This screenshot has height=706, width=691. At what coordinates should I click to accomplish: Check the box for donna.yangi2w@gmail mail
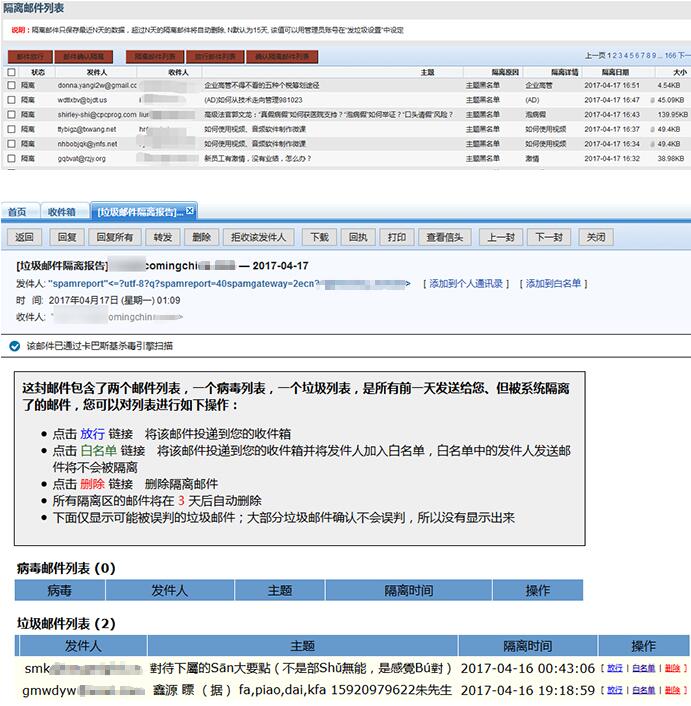12,85
